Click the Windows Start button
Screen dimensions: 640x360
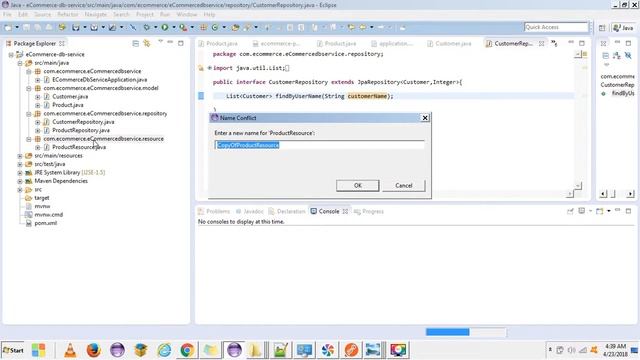click(13, 350)
